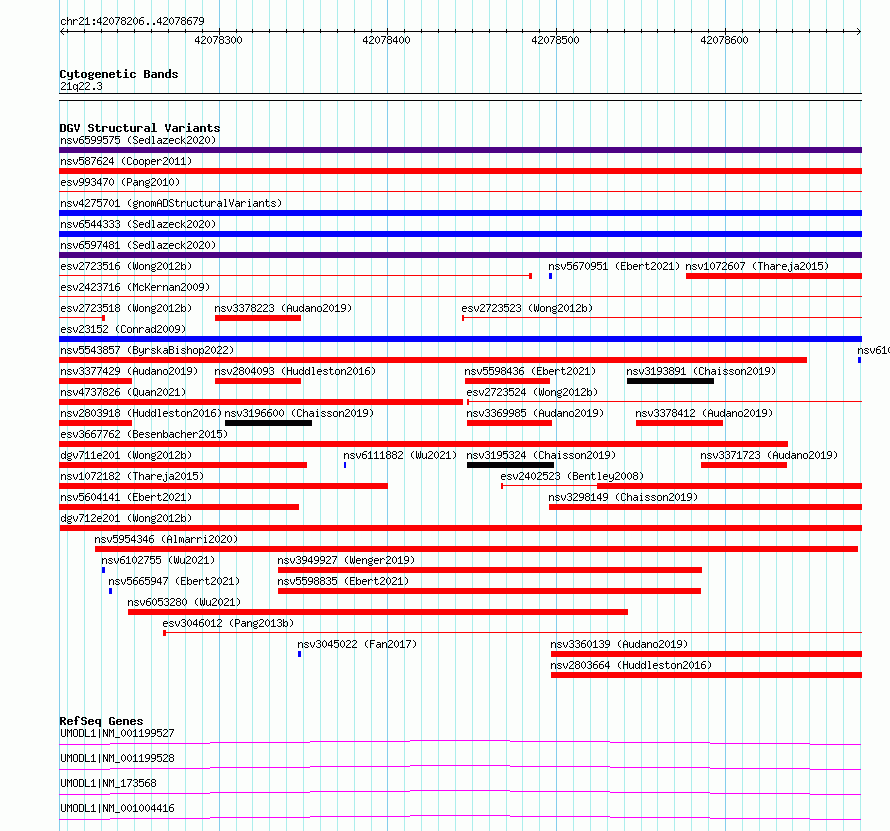Select blue marker under nsv3045022 (Fan2017)
This screenshot has width=890, height=831.
click(x=300, y=654)
